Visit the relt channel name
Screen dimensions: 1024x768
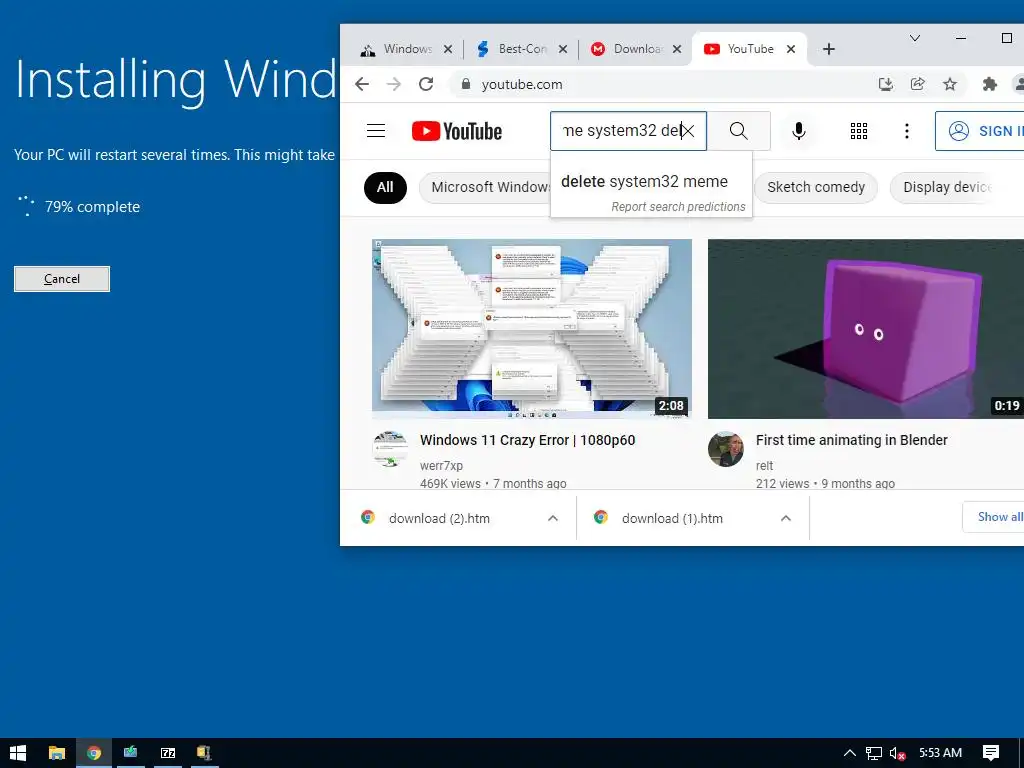tap(764, 466)
